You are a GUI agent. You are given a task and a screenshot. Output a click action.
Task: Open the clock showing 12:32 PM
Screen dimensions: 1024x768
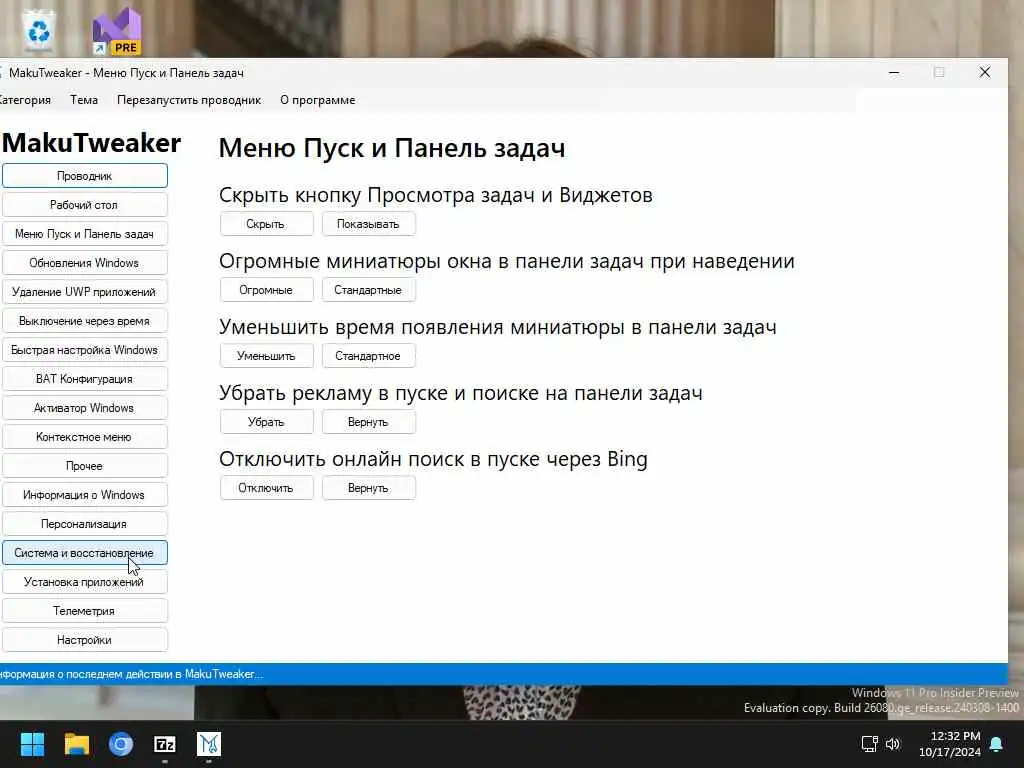(950, 744)
